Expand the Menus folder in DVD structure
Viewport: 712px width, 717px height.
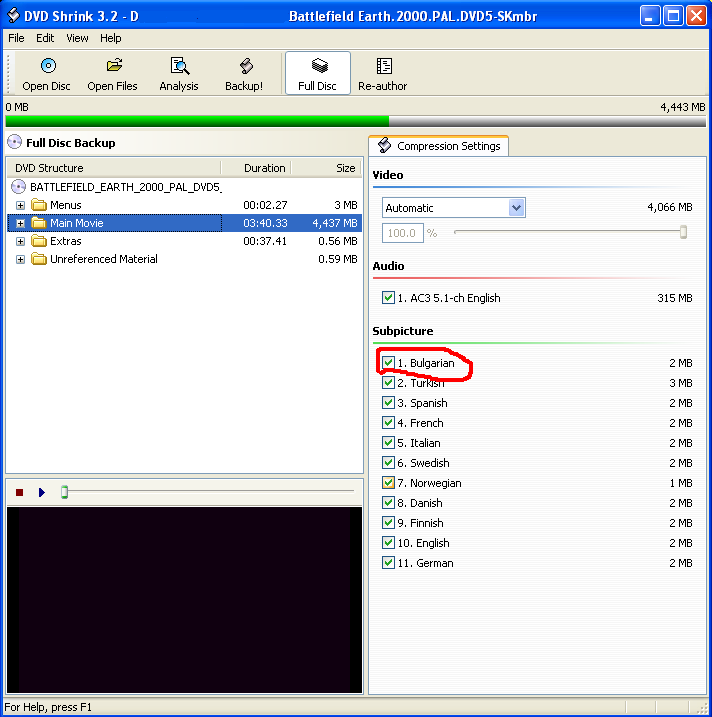[20, 205]
